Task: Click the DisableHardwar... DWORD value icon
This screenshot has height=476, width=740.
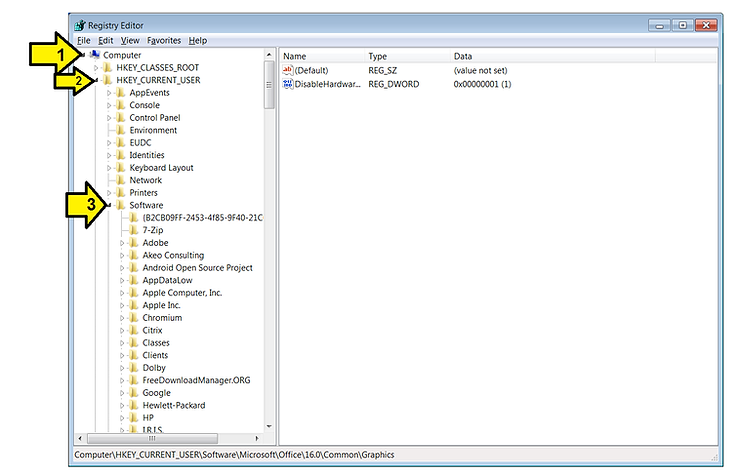Action: click(x=288, y=84)
